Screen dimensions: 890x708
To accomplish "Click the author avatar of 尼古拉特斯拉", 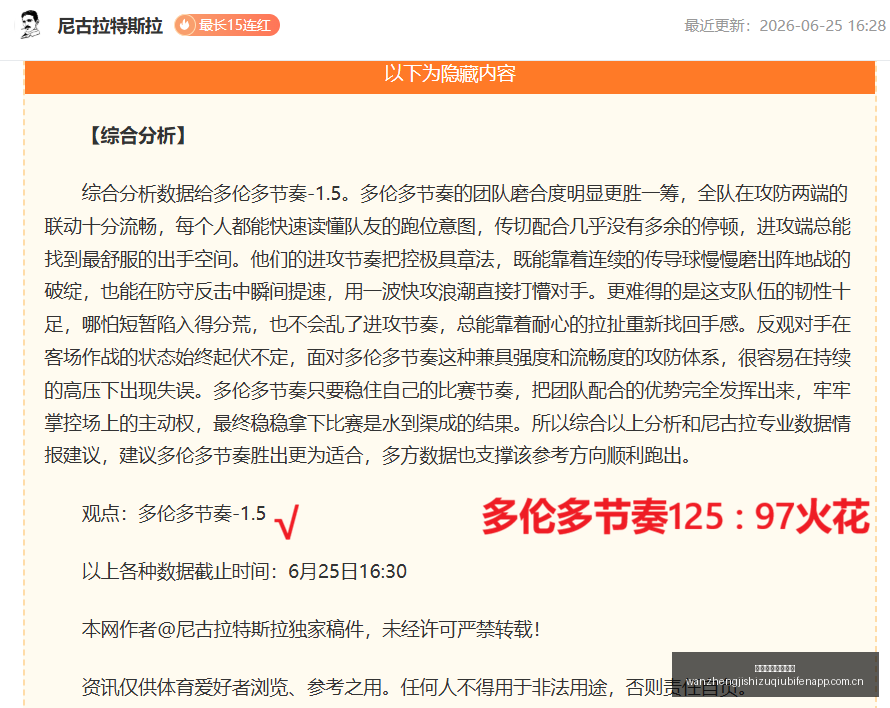I will click(x=30, y=25).
